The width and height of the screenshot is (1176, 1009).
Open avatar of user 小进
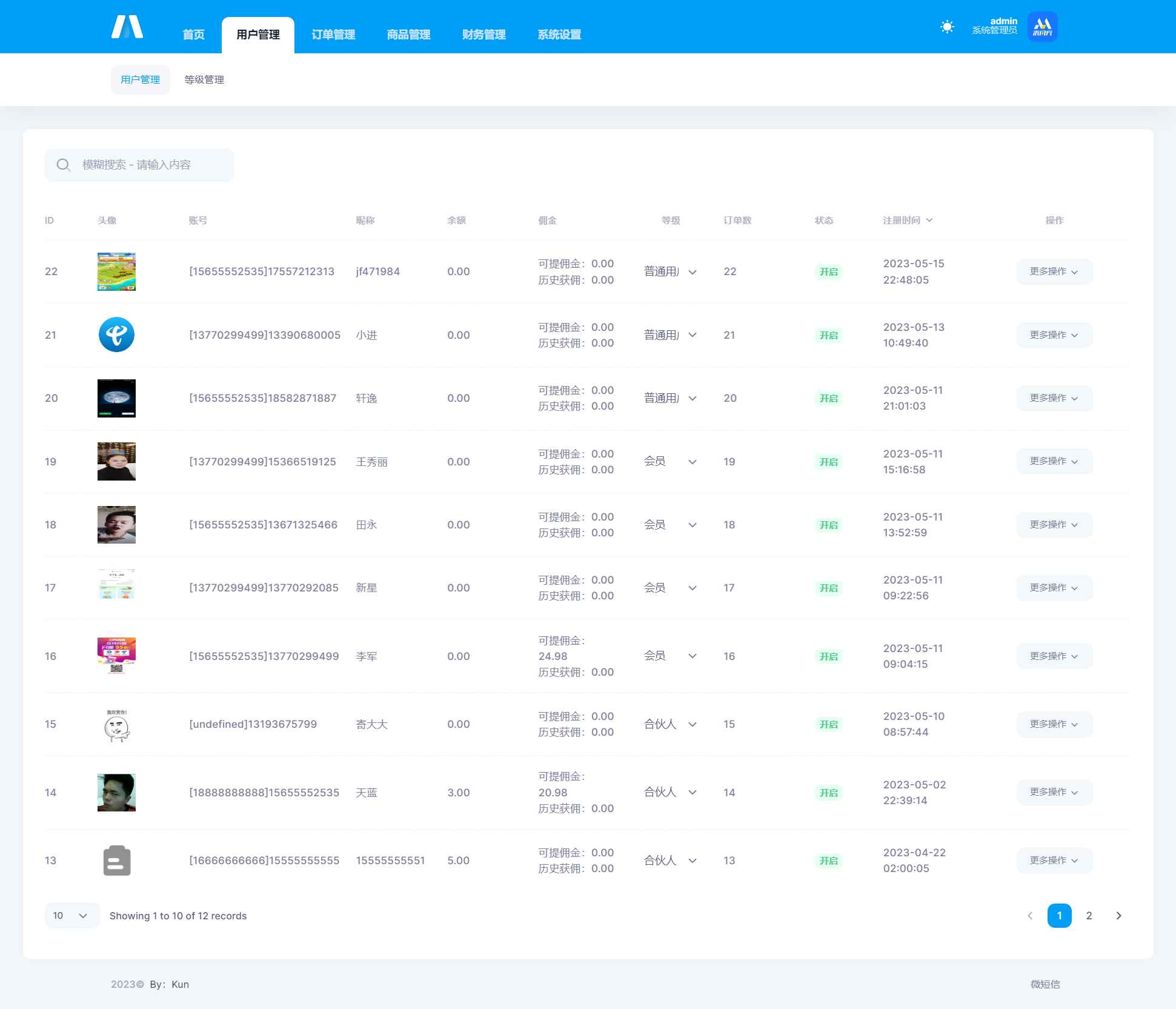point(116,335)
